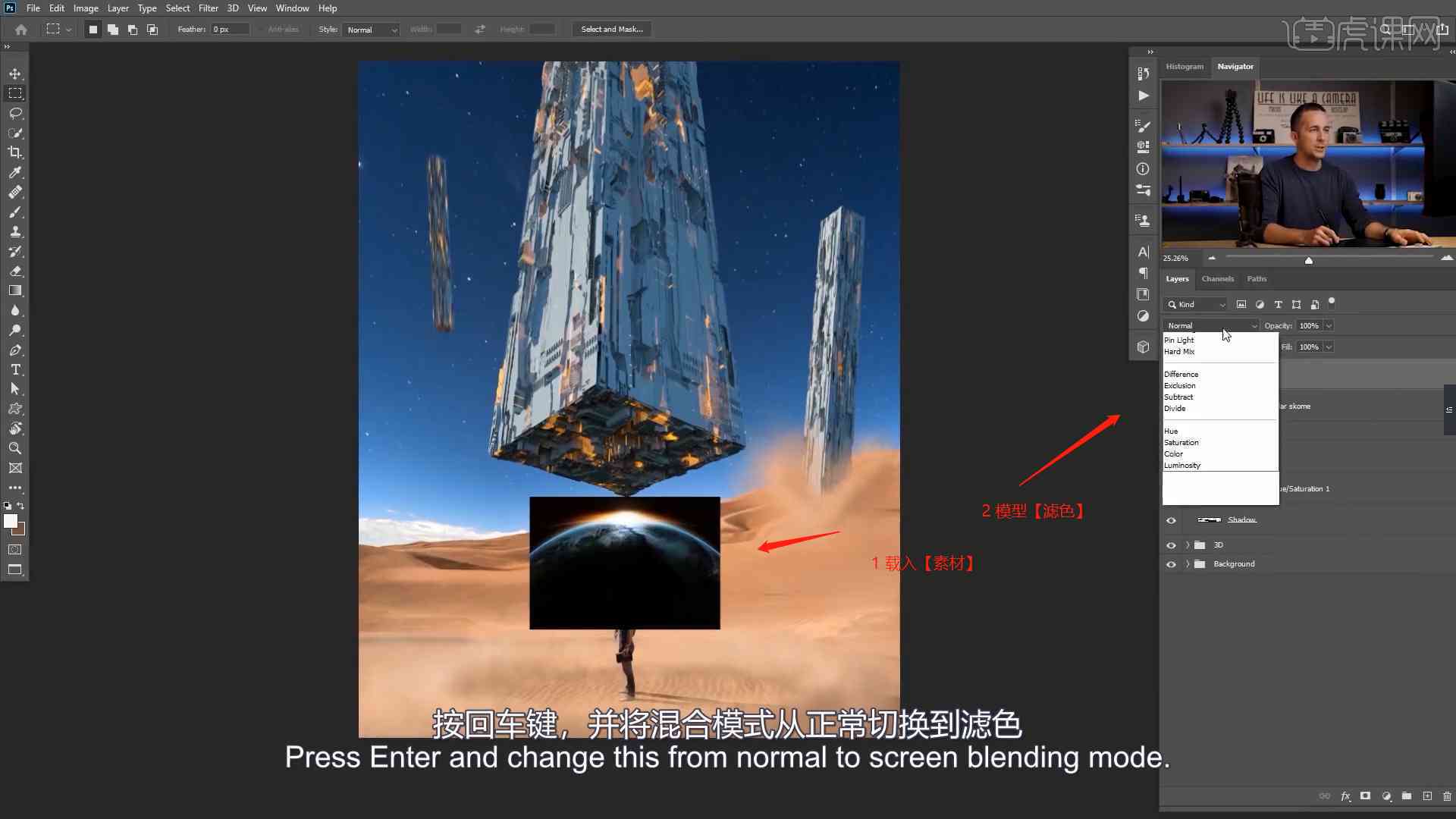Viewport: 1456px width, 819px height.
Task: Open the Info panel icon
Action: [x=1143, y=168]
